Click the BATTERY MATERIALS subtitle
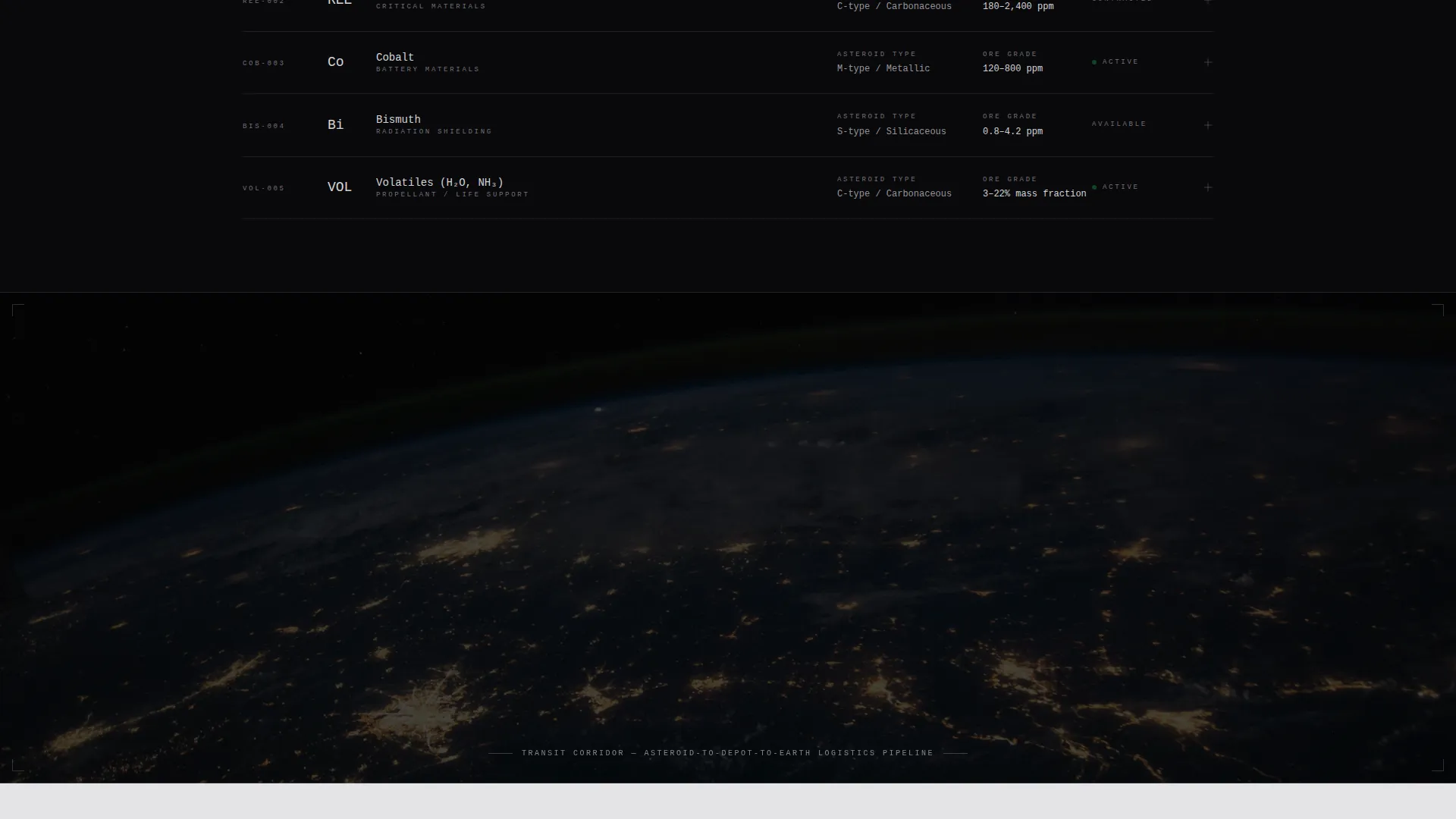Image resolution: width=1456 pixels, height=819 pixels. pos(428,69)
